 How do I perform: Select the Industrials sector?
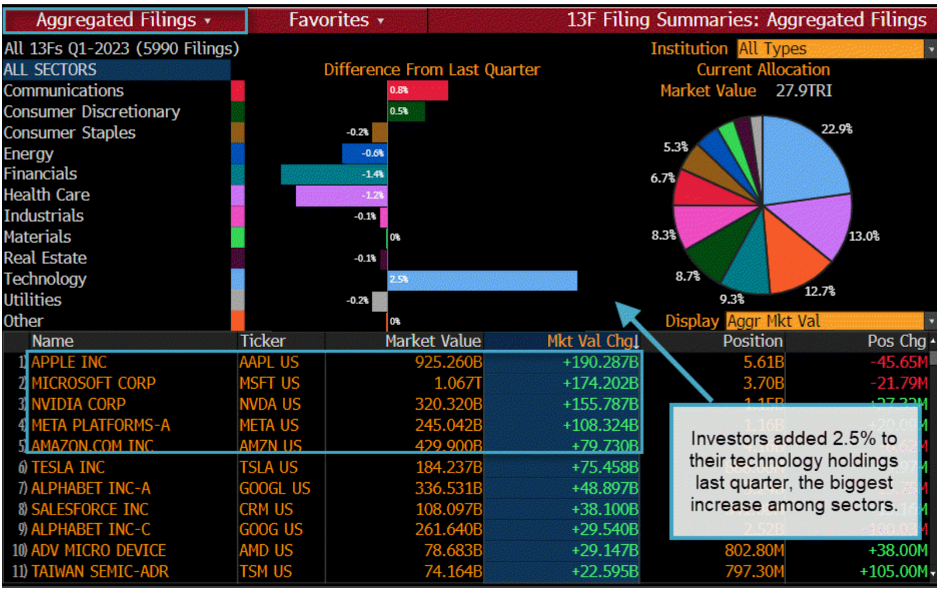(44, 216)
